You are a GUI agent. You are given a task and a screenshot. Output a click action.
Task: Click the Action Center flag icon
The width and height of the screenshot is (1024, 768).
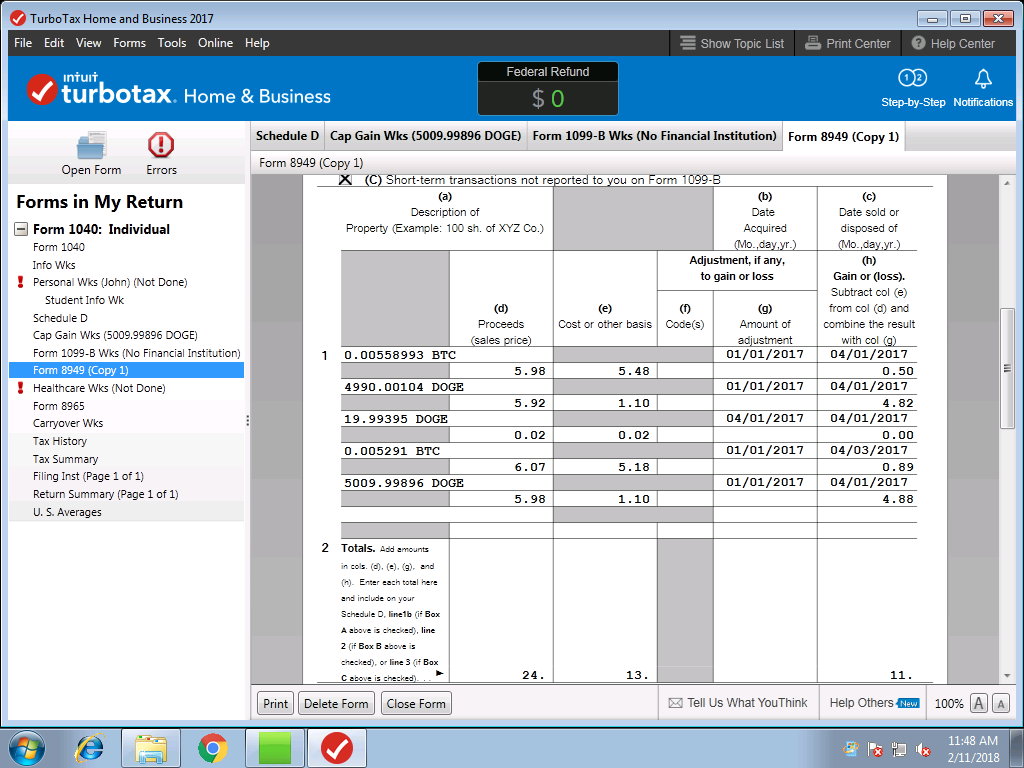(874, 749)
